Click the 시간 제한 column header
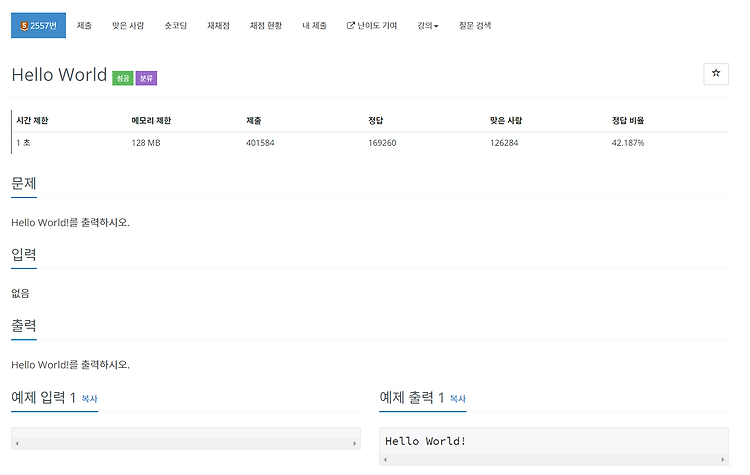 [32, 121]
